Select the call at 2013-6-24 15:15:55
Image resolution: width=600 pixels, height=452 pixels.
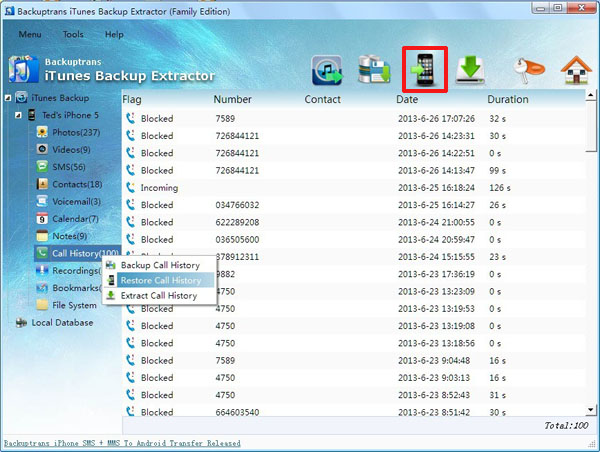click(354, 257)
